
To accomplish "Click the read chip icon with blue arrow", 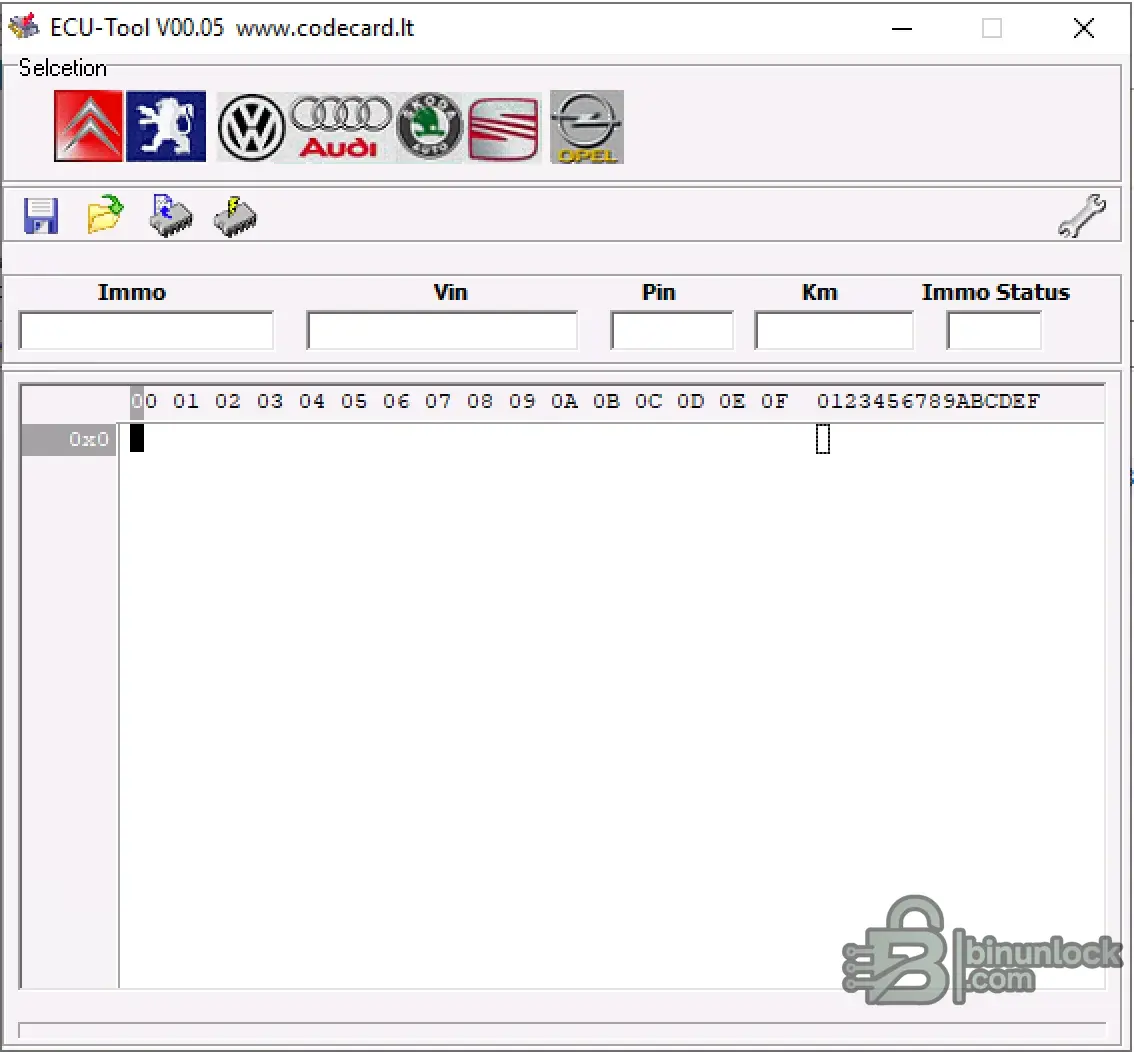I will point(170,215).
